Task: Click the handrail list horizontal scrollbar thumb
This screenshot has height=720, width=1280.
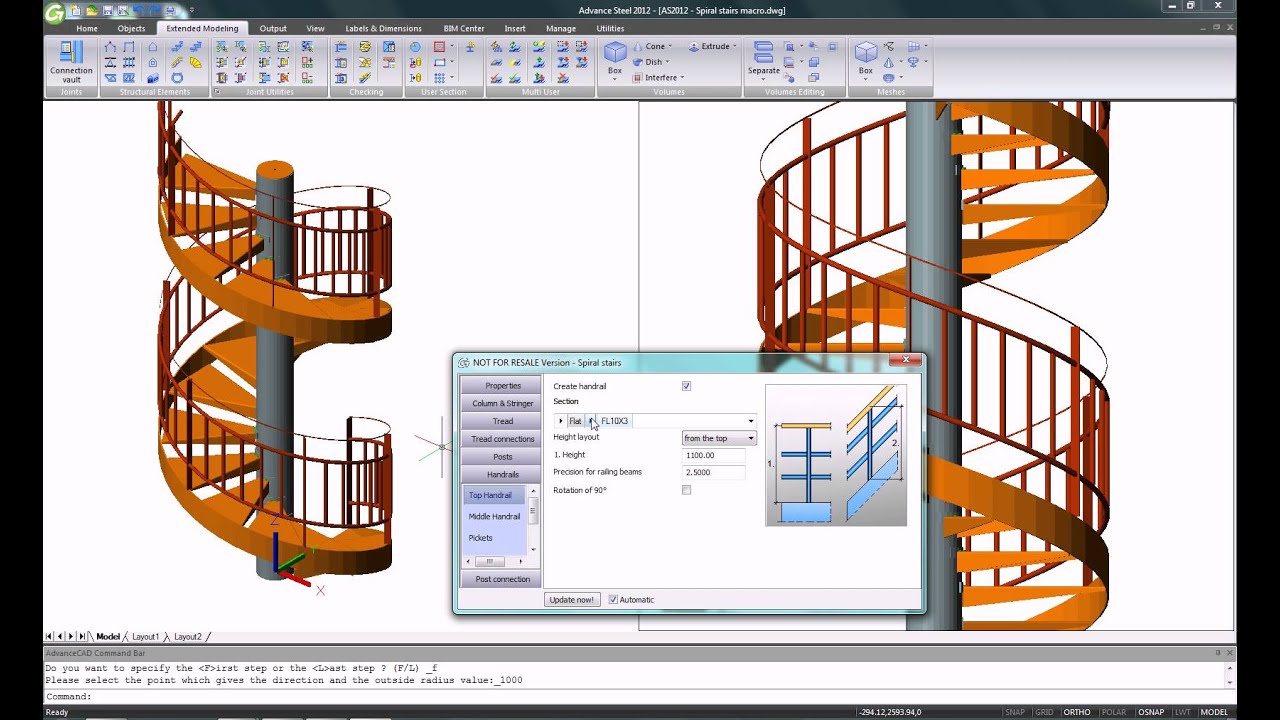Action: click(488, 562)
